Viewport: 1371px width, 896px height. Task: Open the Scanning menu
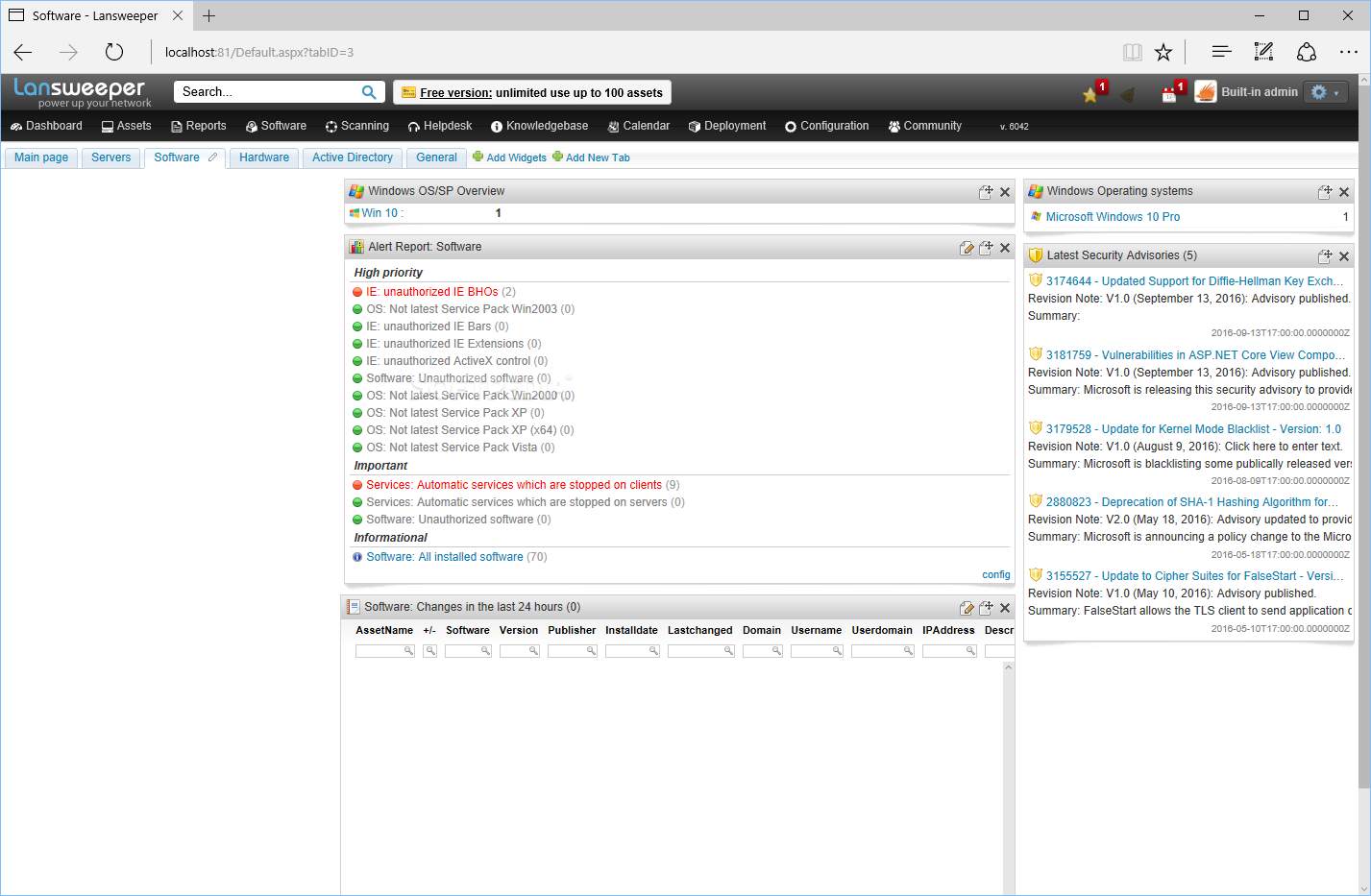[357, 126]
